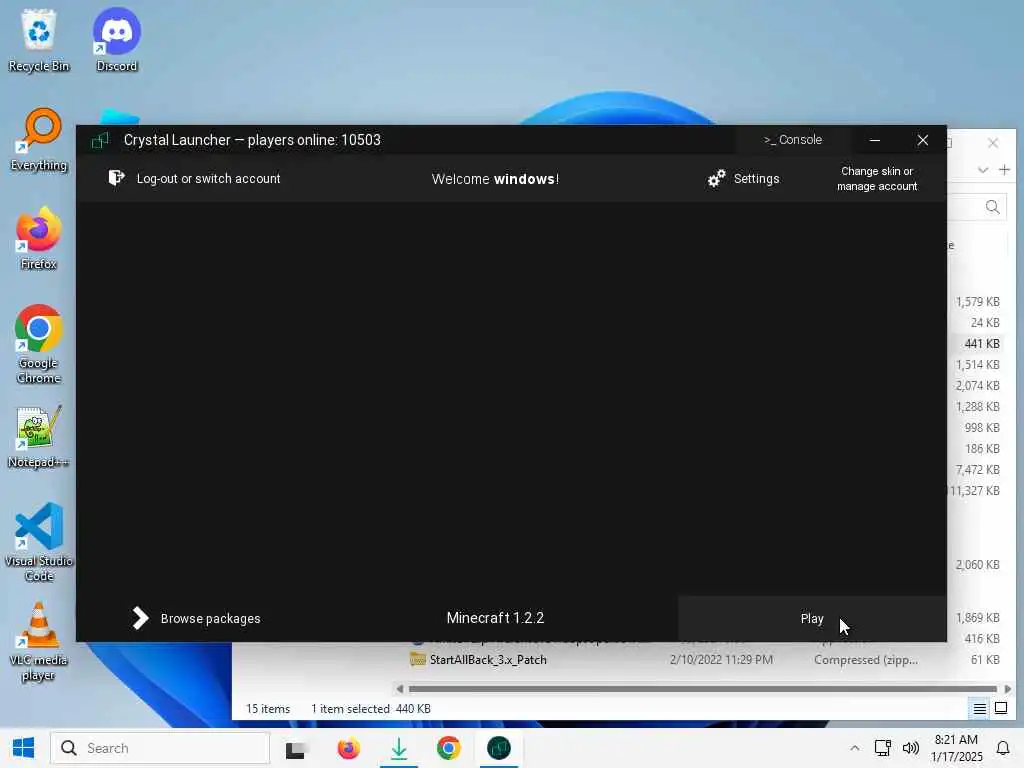The height and width of the screenshot is (768, 1024).
Task: Open the notifications bell icon
Action: [x=1002, y=748]
